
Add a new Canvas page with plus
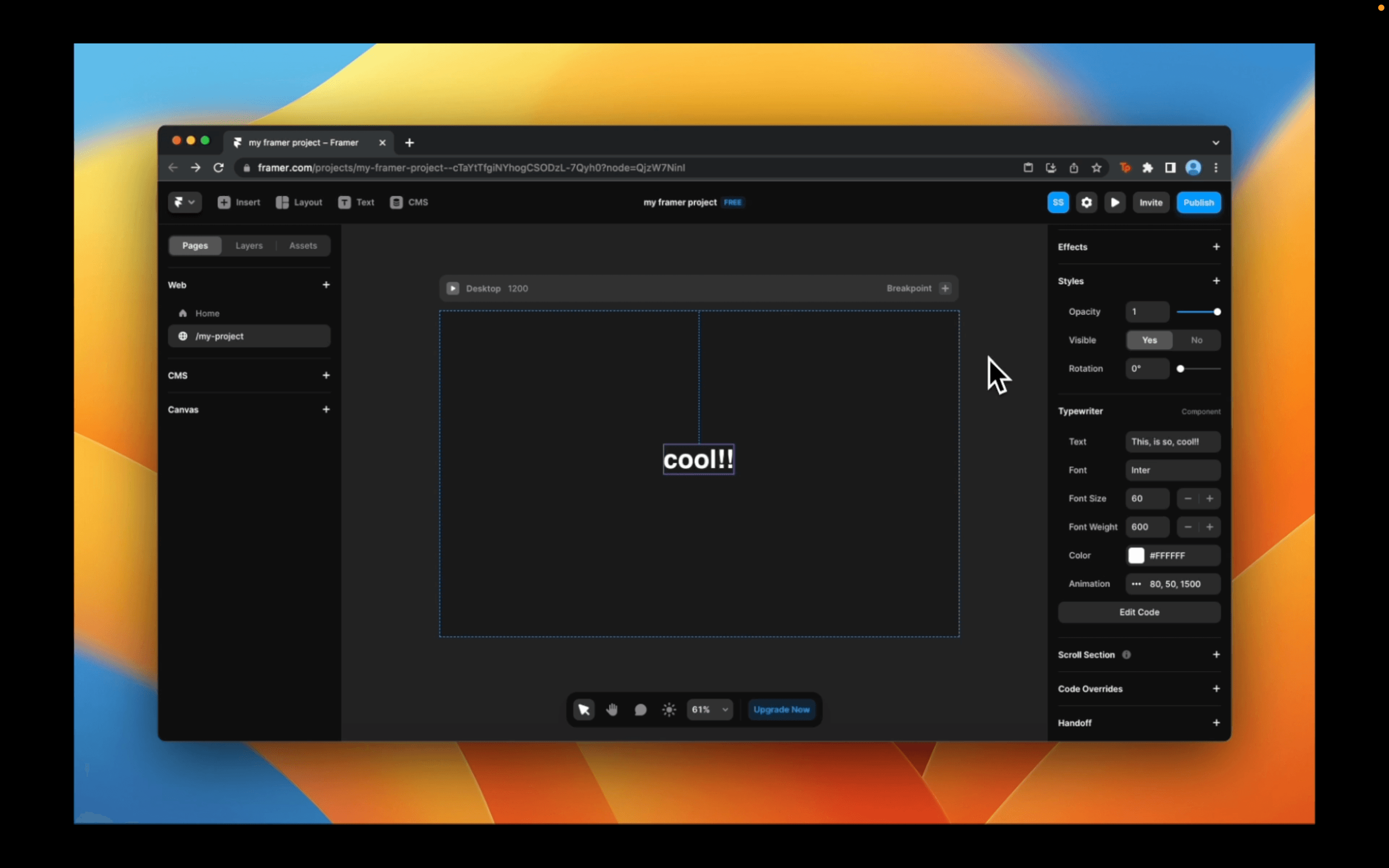pos(326,409)
